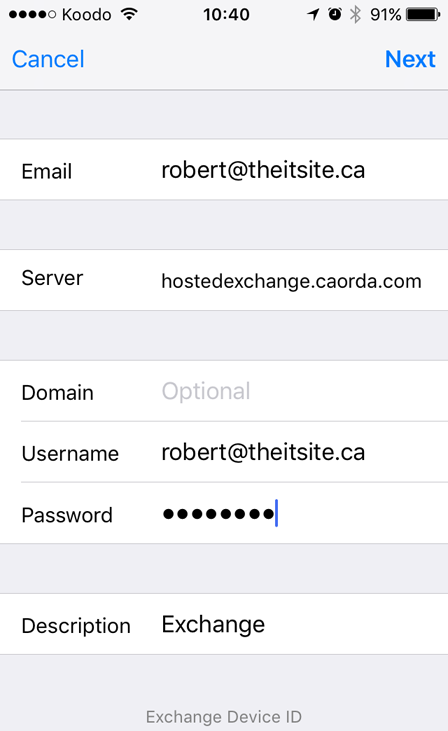Go to Next step of setup
448x731 pixels.
[410, 59]
